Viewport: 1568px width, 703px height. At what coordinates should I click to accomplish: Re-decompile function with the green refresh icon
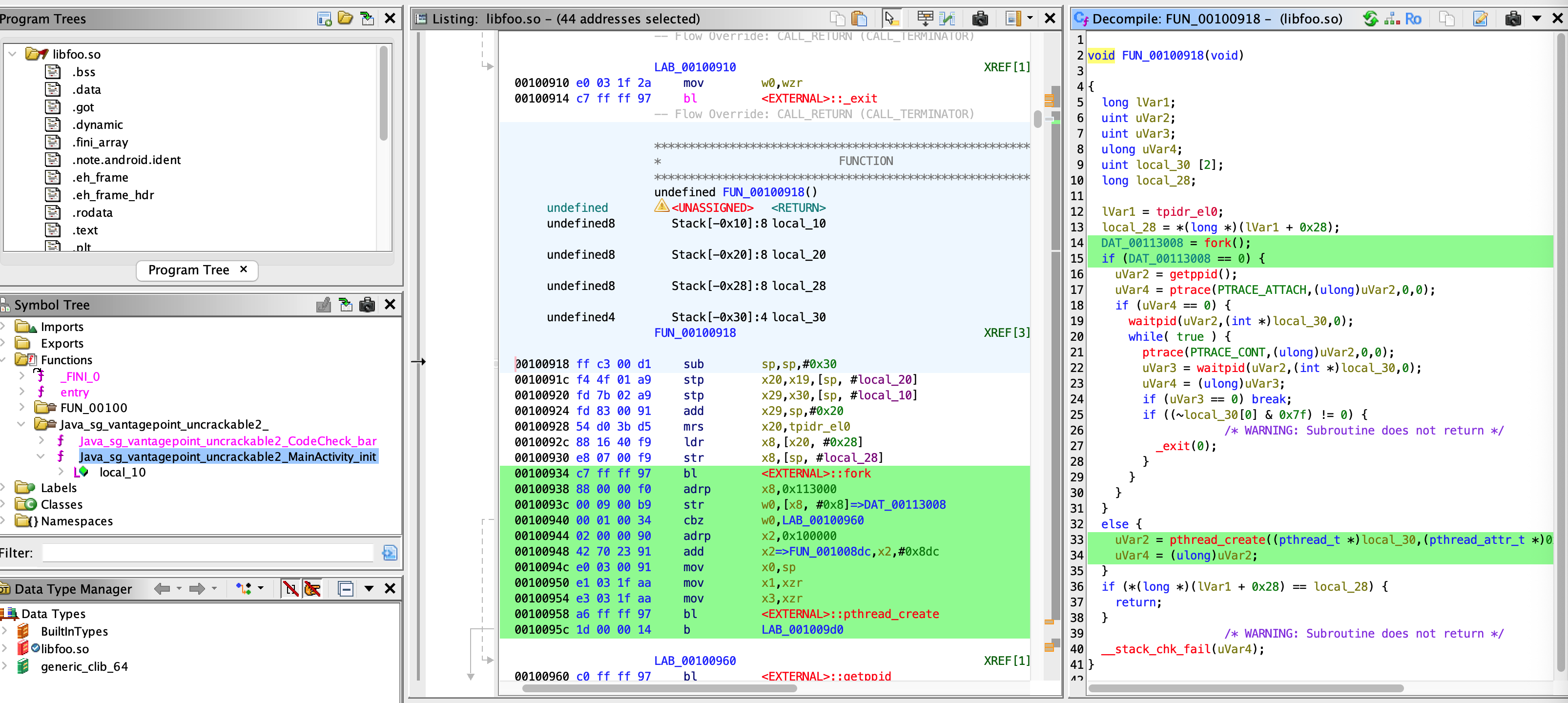pos(1370,19)
